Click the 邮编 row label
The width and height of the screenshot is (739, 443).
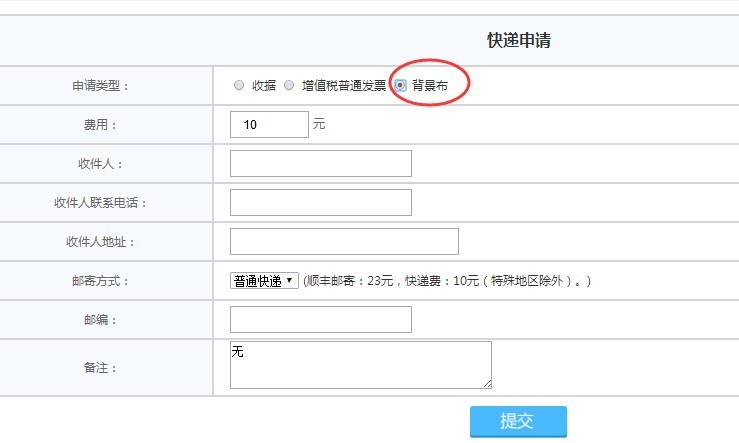105,320
